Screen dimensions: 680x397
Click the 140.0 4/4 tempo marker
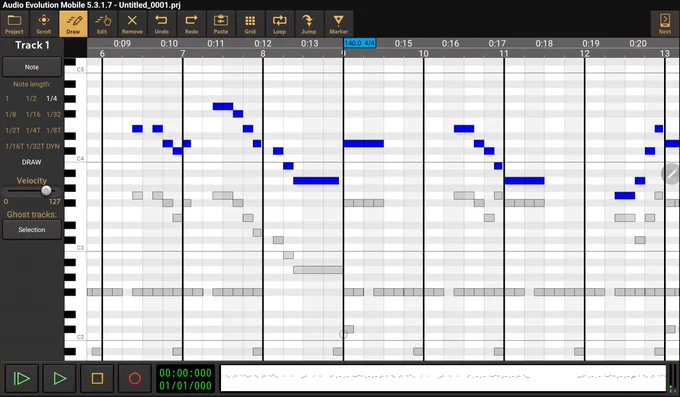coord(360,43)
